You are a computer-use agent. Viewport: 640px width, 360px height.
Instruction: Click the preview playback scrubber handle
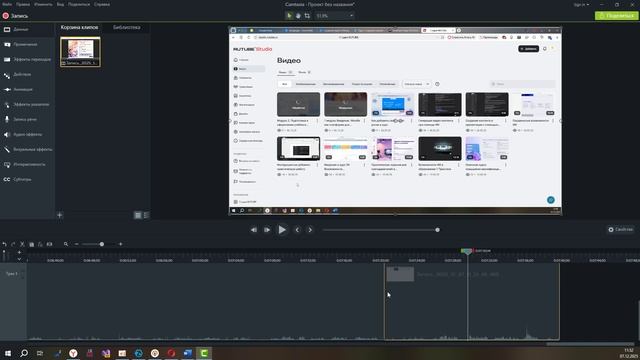click(438, 230)
